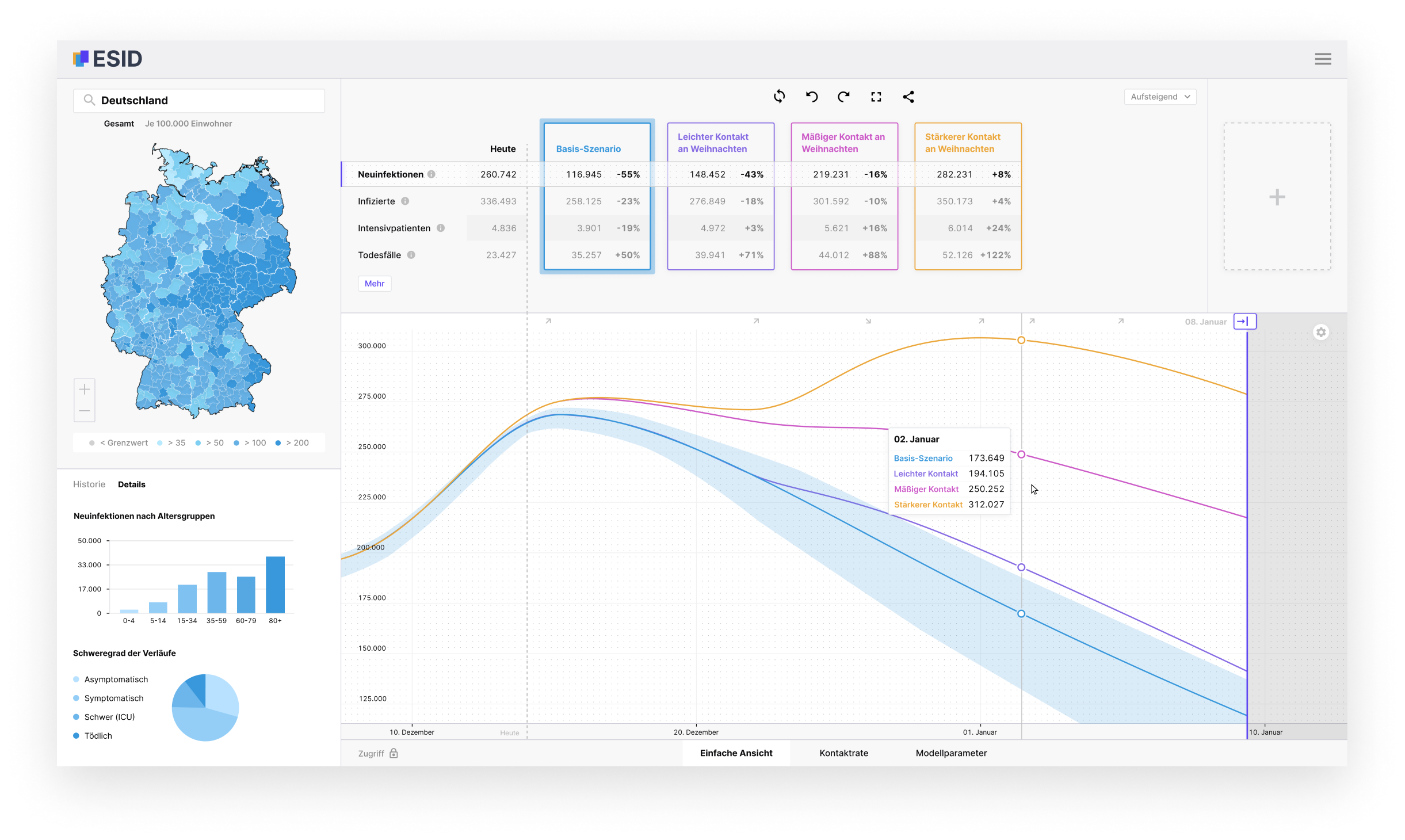Image resolution: width=1405 pixels, height=840 pixels.
Task: Click the Neuinfektionen info icon
Action: coord(432,174)
